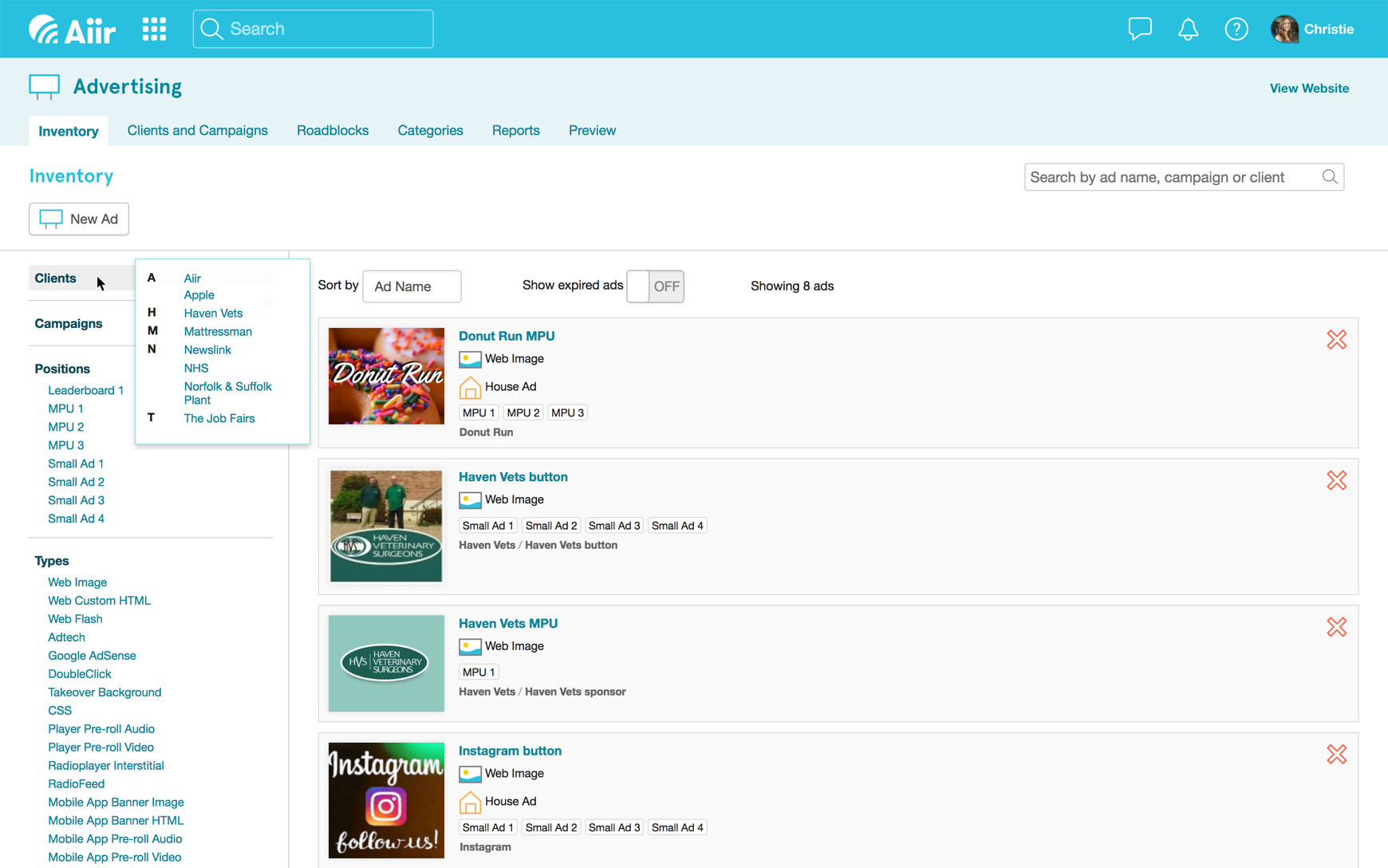
Task: Click the View Website link
Action: click(1309, 89)
